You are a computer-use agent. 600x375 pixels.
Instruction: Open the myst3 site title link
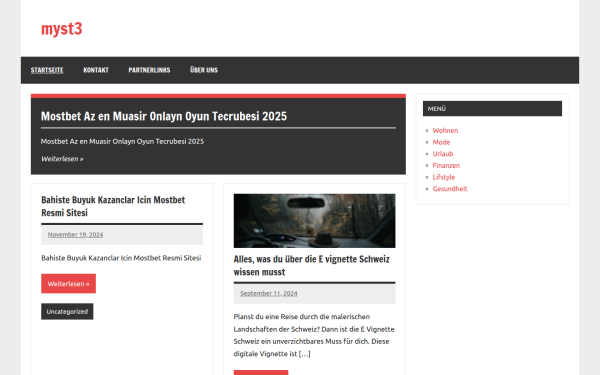(x=62, y=29)
